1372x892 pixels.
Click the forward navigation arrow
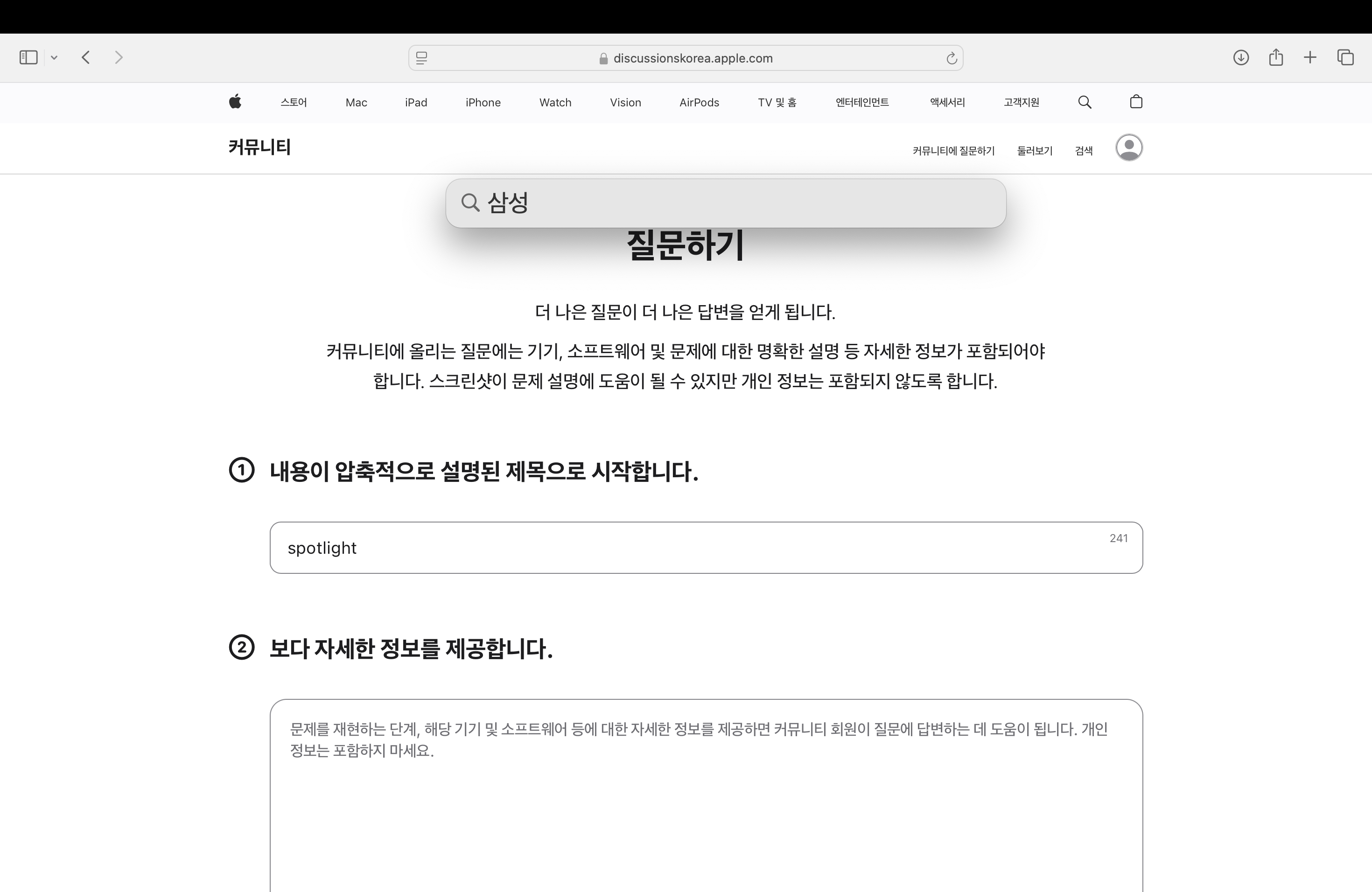coord(119,58)
